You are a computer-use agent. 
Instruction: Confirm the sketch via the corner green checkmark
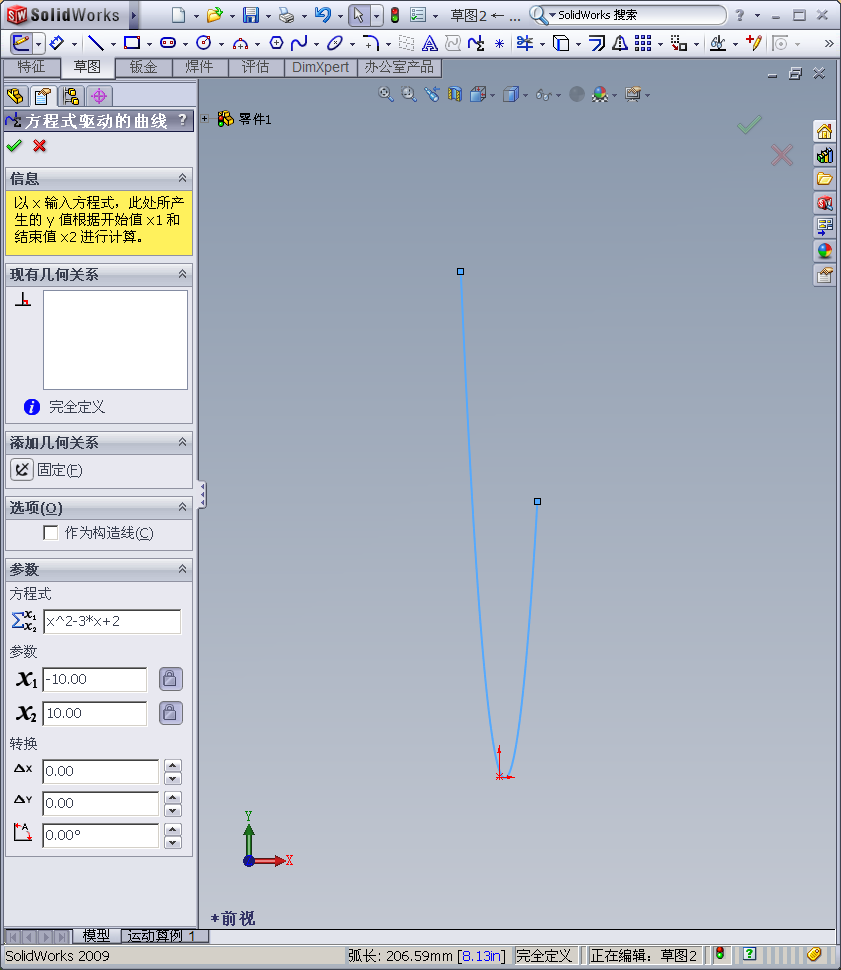749,125
